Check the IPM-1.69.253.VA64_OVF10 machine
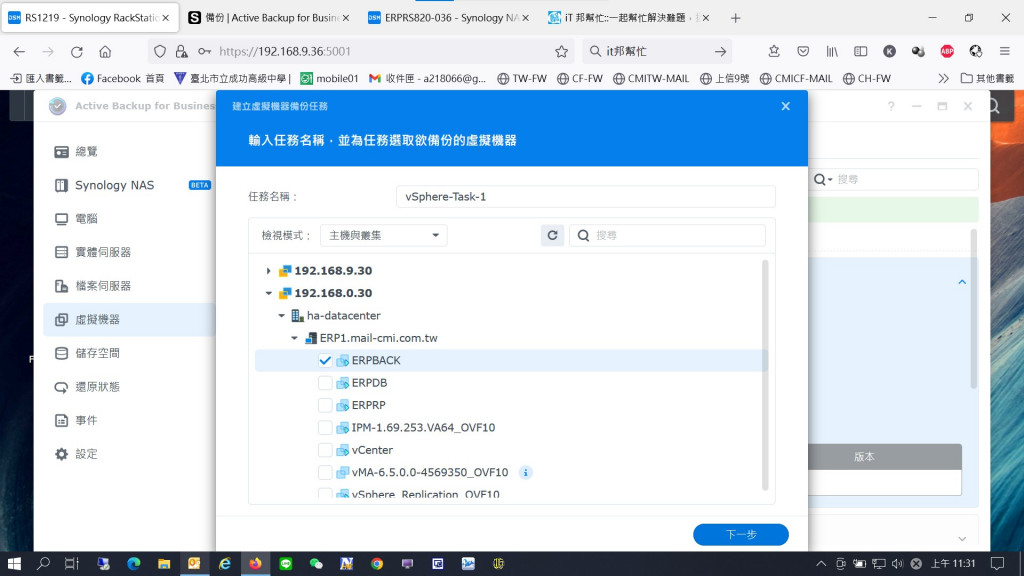 pos(325,428)
